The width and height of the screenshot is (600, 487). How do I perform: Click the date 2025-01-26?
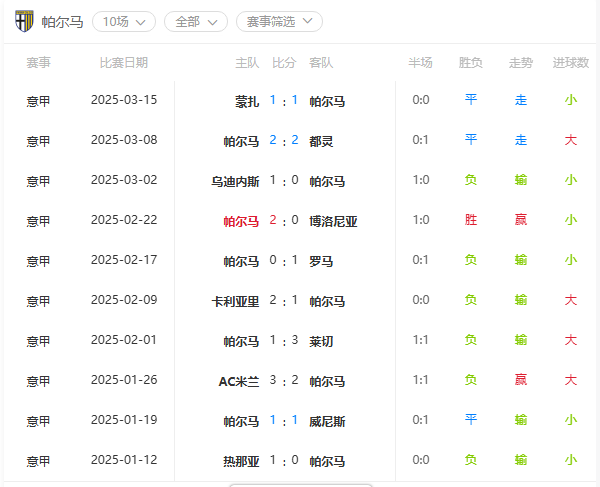point(124,380)
